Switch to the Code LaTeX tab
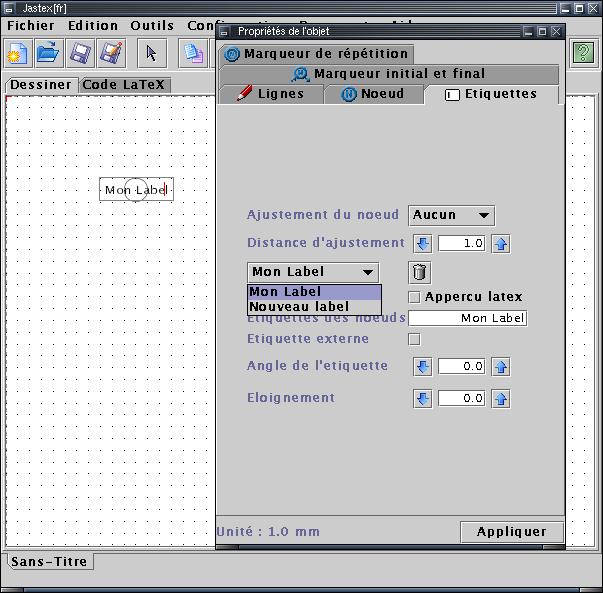 click(123, 85)
